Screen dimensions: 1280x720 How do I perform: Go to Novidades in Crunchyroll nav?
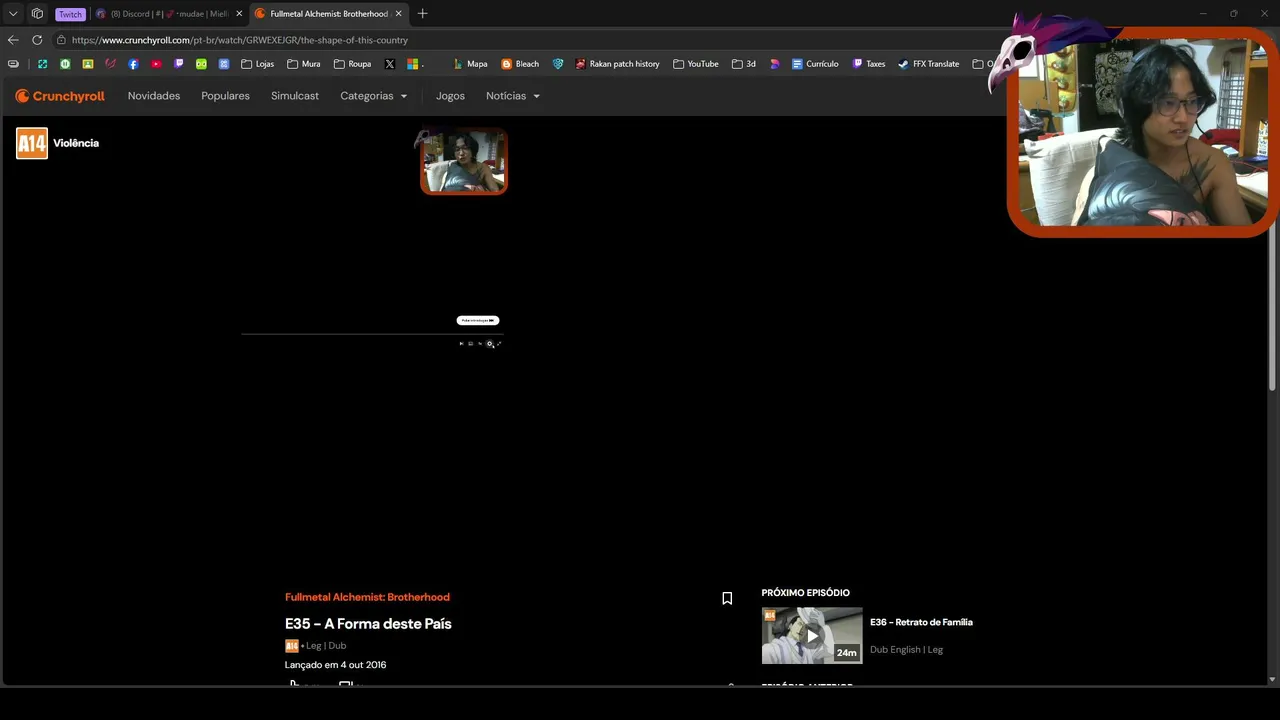point(154,96)
